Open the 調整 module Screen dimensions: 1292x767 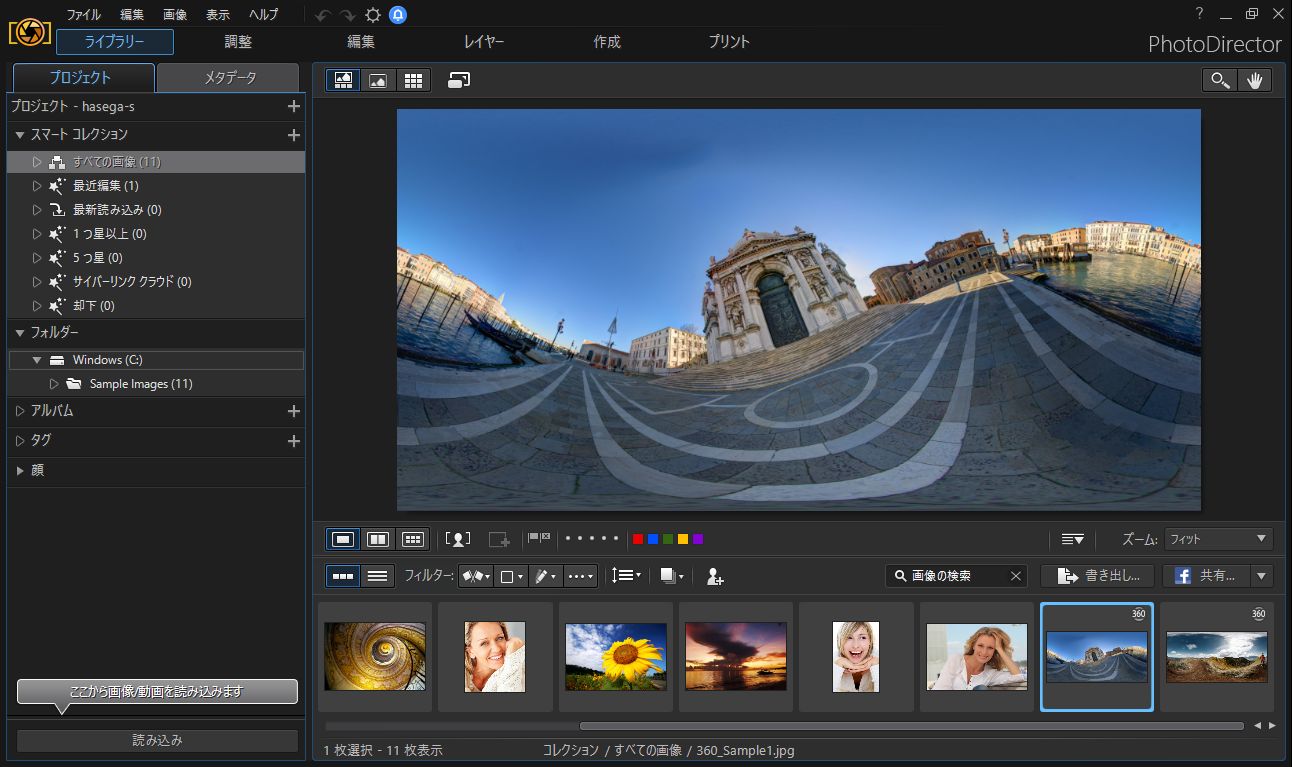pyautogui.click(x=237, y=42)
